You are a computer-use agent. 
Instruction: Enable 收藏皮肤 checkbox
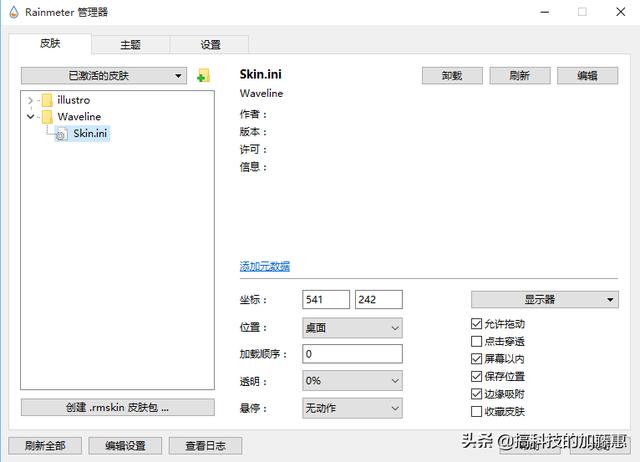click(x=476, y=411)
